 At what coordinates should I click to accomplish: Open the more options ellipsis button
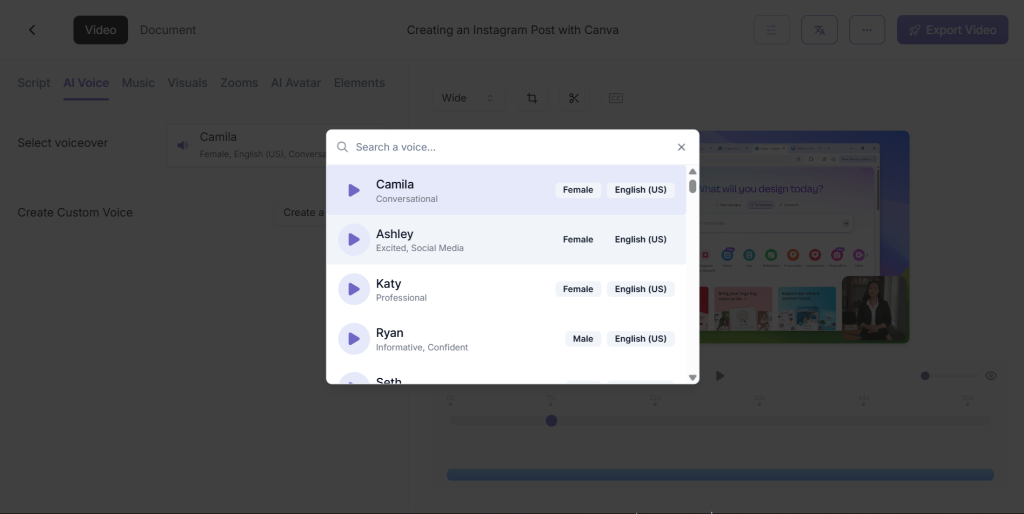tap(867, 30)
